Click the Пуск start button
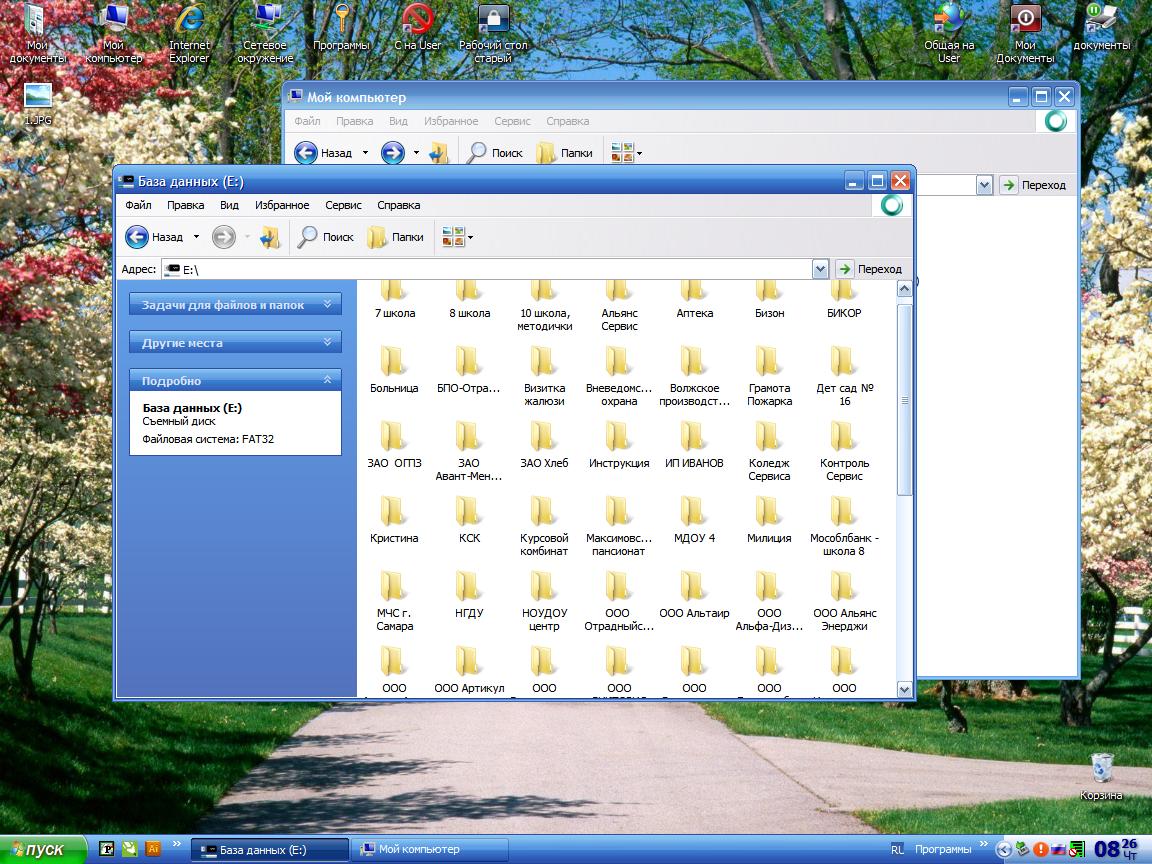Image resolution: width=1152 pixels, height=864 pixels. (x=42, y=849)
